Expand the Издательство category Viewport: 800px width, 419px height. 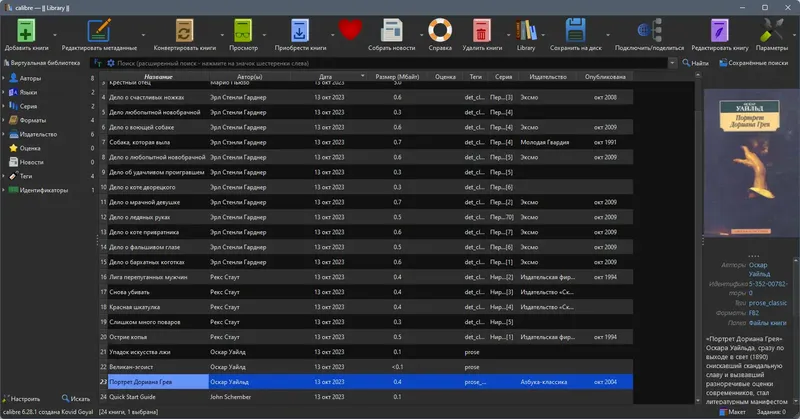tap(4, 134)
